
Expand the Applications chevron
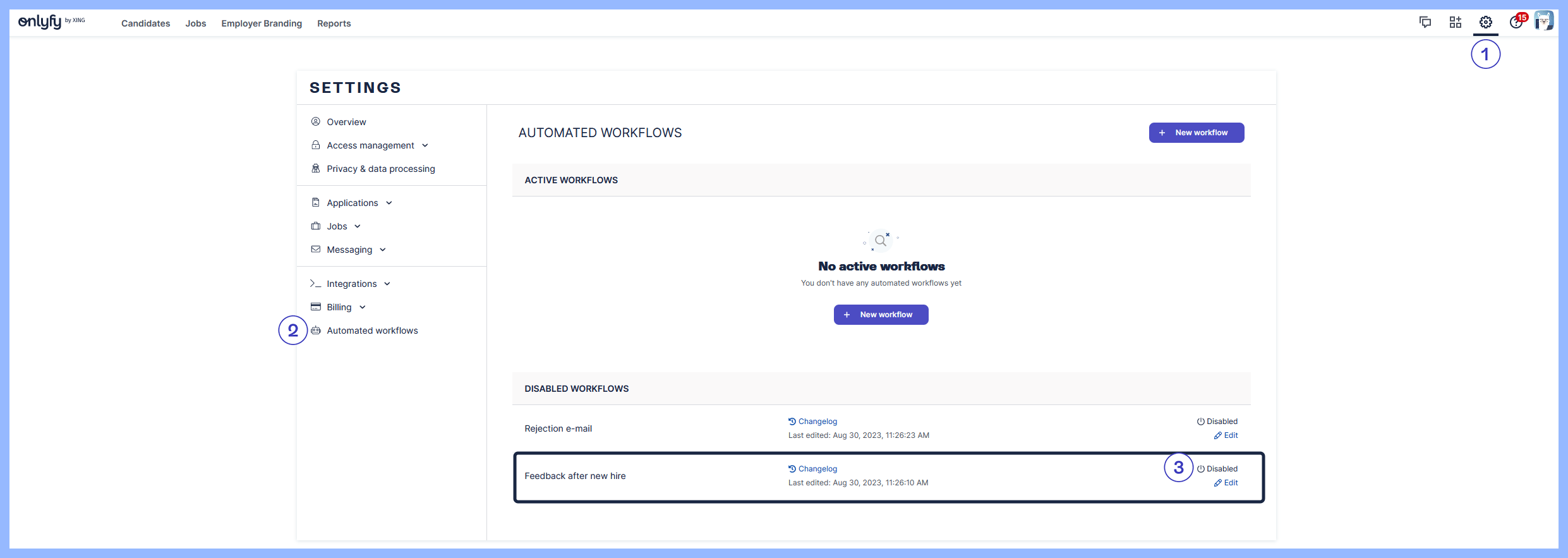(x=389, y=203)
